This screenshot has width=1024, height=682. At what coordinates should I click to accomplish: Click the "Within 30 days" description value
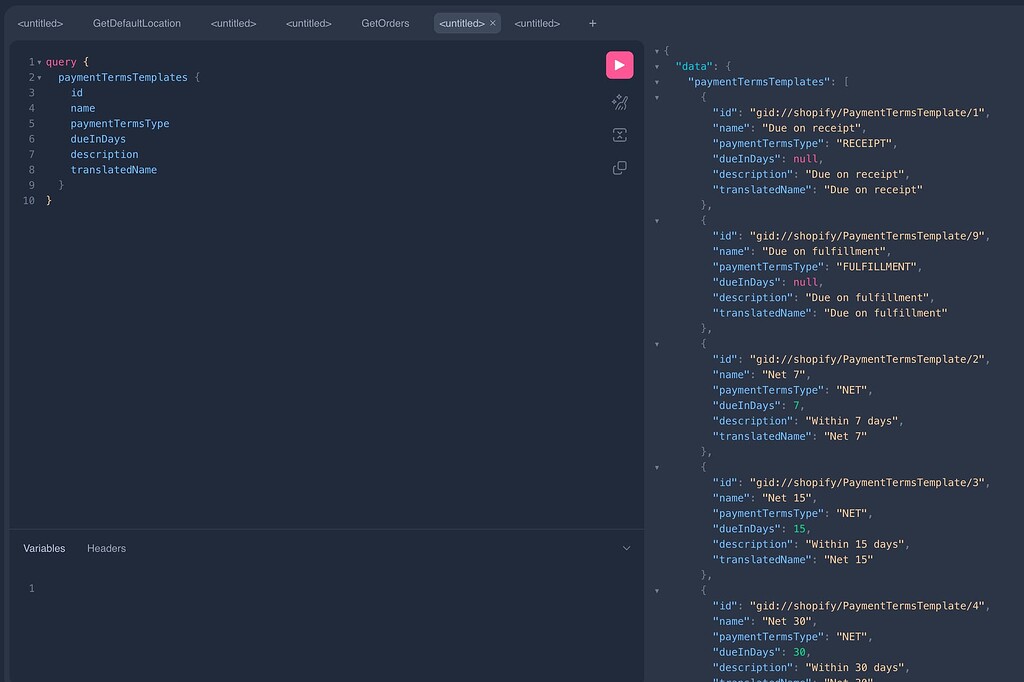(855, 668)
